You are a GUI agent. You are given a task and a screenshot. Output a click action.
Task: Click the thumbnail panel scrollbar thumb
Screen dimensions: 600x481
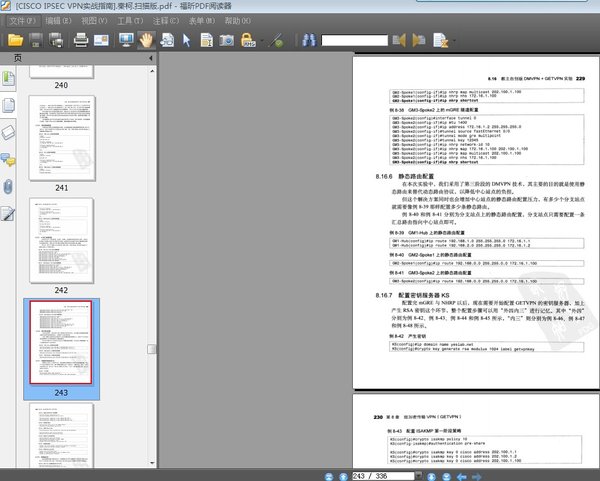coord(152,349)
